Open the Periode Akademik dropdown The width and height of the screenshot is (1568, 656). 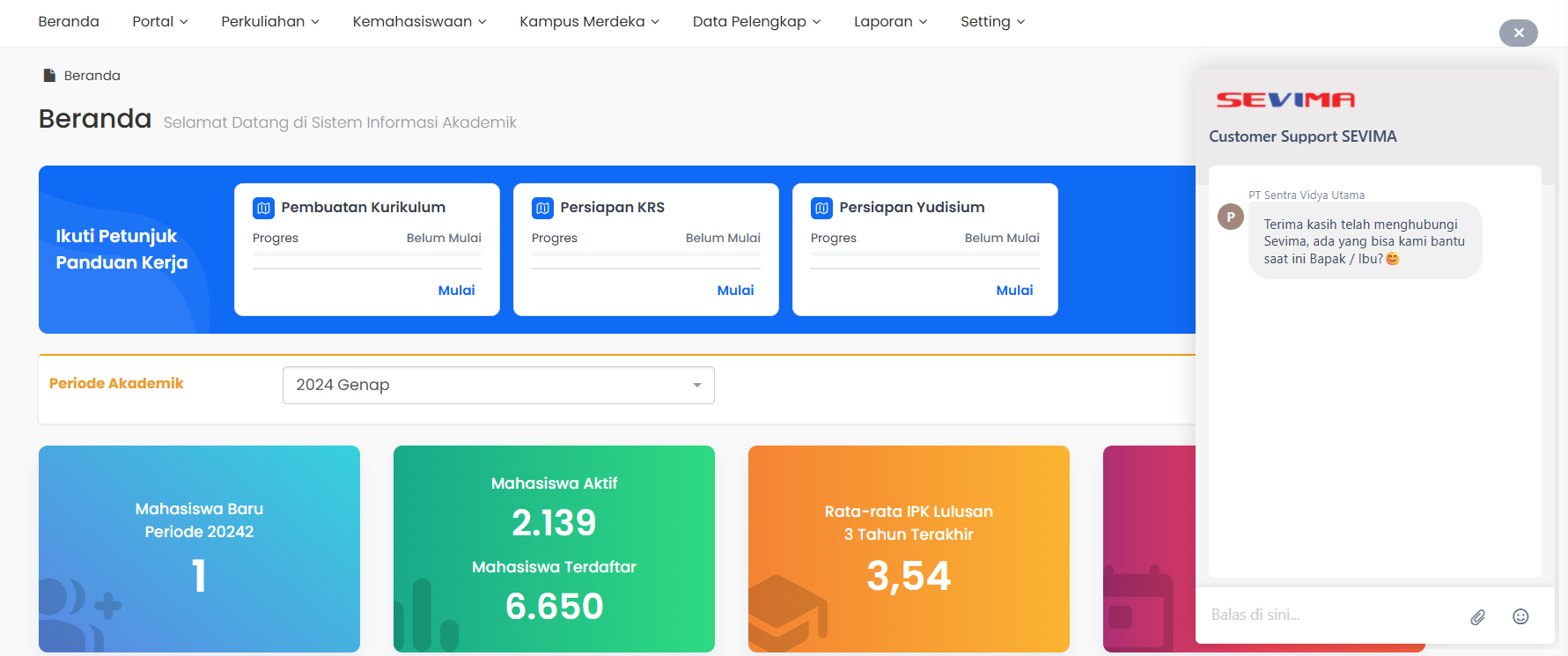[x=498, y=385]
